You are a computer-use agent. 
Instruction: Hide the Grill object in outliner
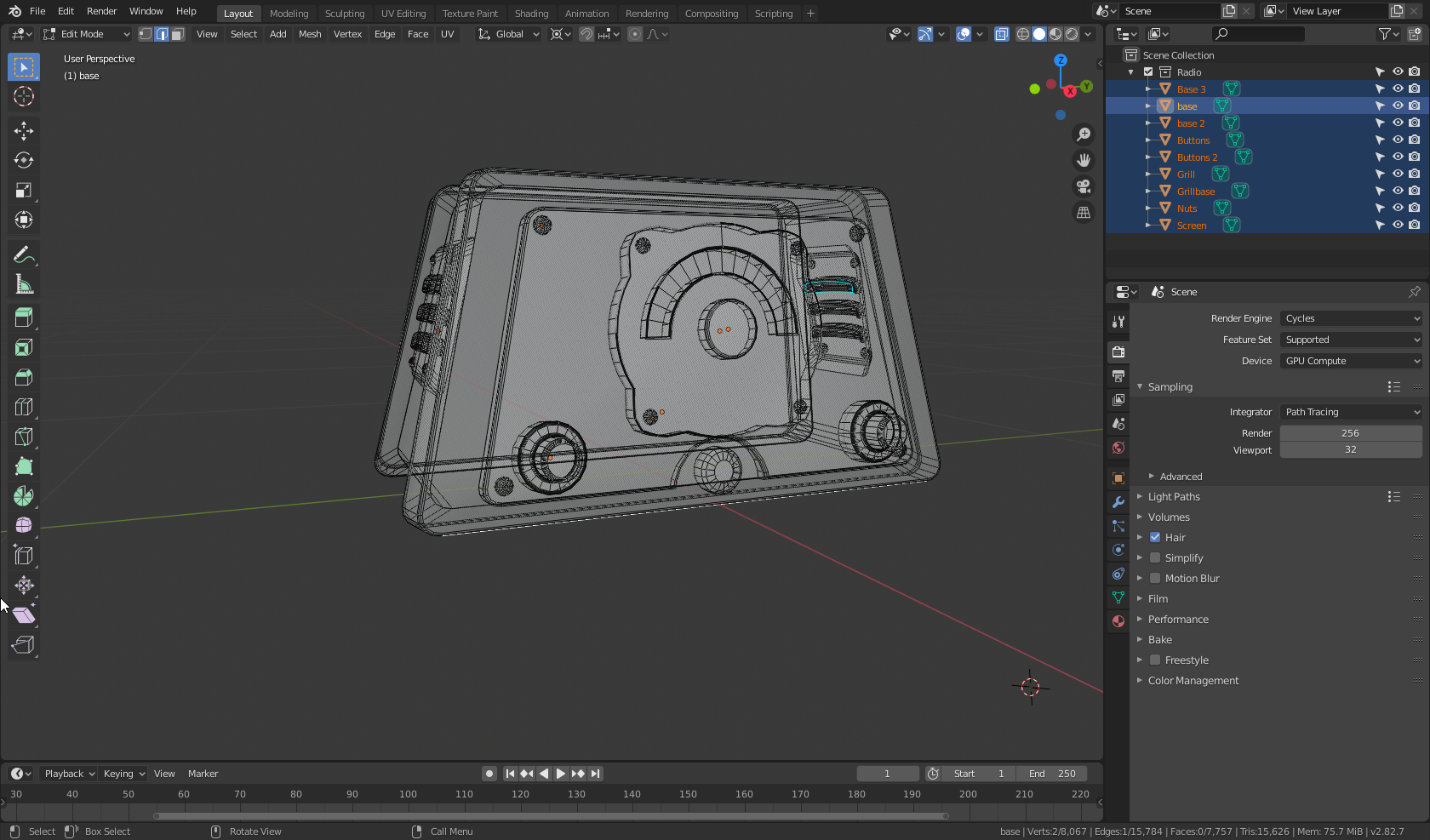1398,174
